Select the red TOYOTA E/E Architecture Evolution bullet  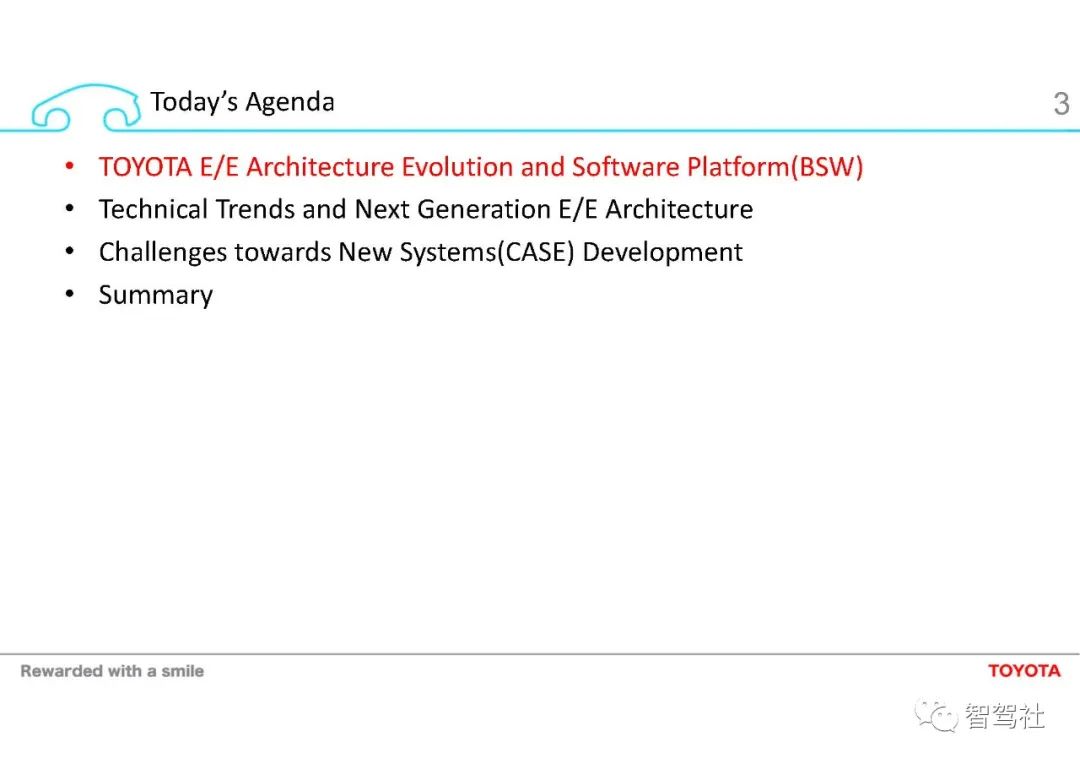click(x=480, y=167)
